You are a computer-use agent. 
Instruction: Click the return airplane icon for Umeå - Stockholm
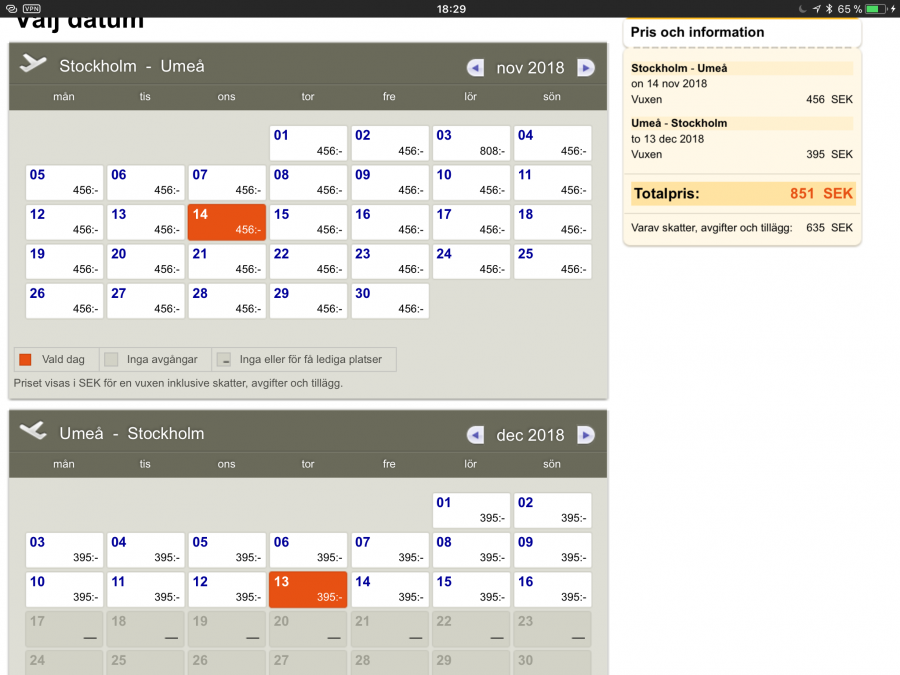pos(33,431)
